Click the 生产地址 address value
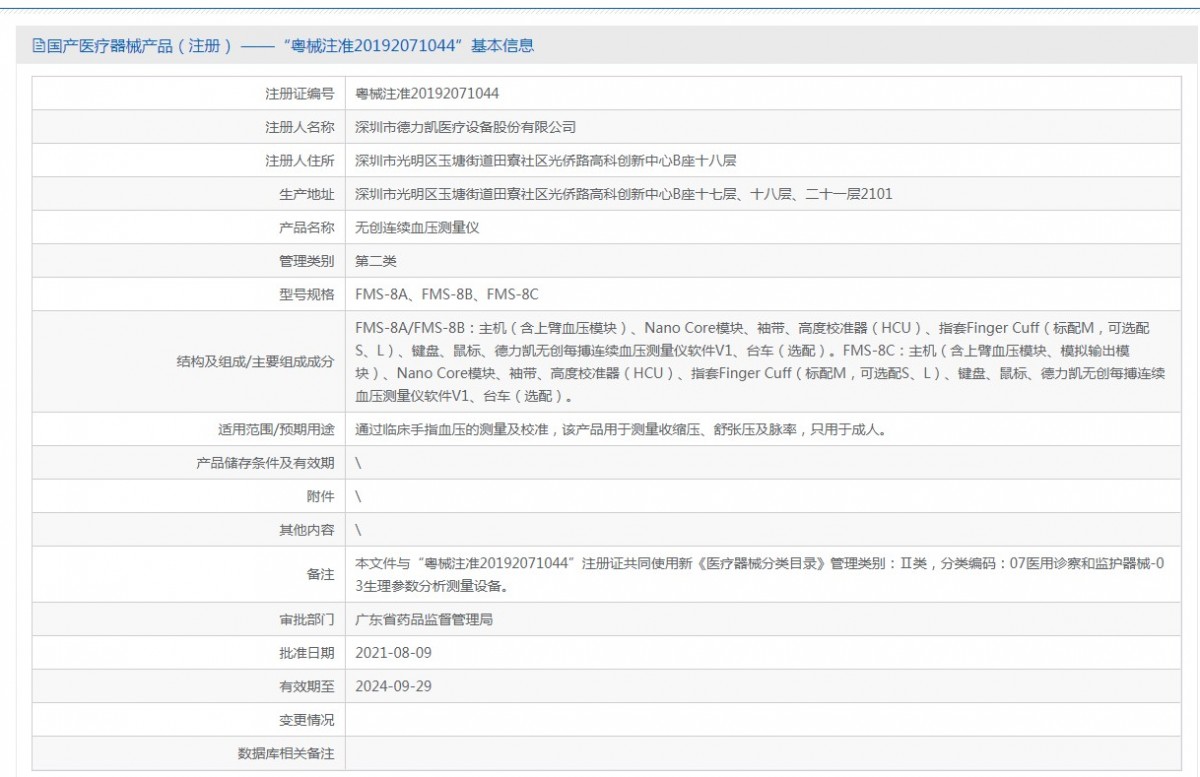This screenshot has height=777, width=1200. [x=624, y=194]
